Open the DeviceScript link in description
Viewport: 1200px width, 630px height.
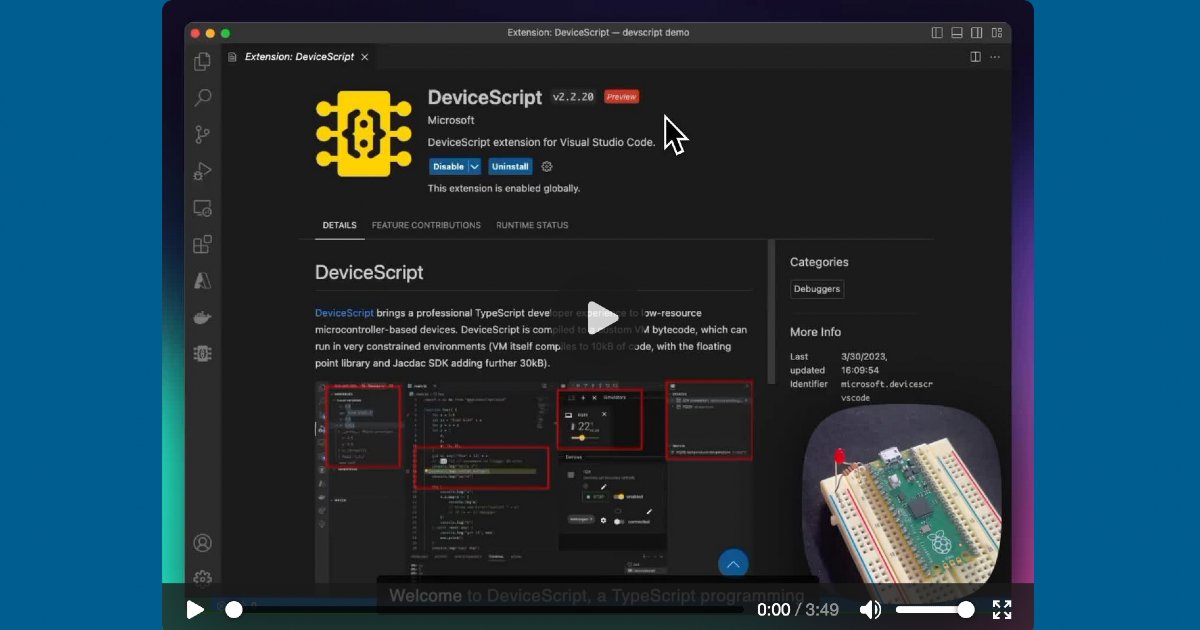click(344, 313)
